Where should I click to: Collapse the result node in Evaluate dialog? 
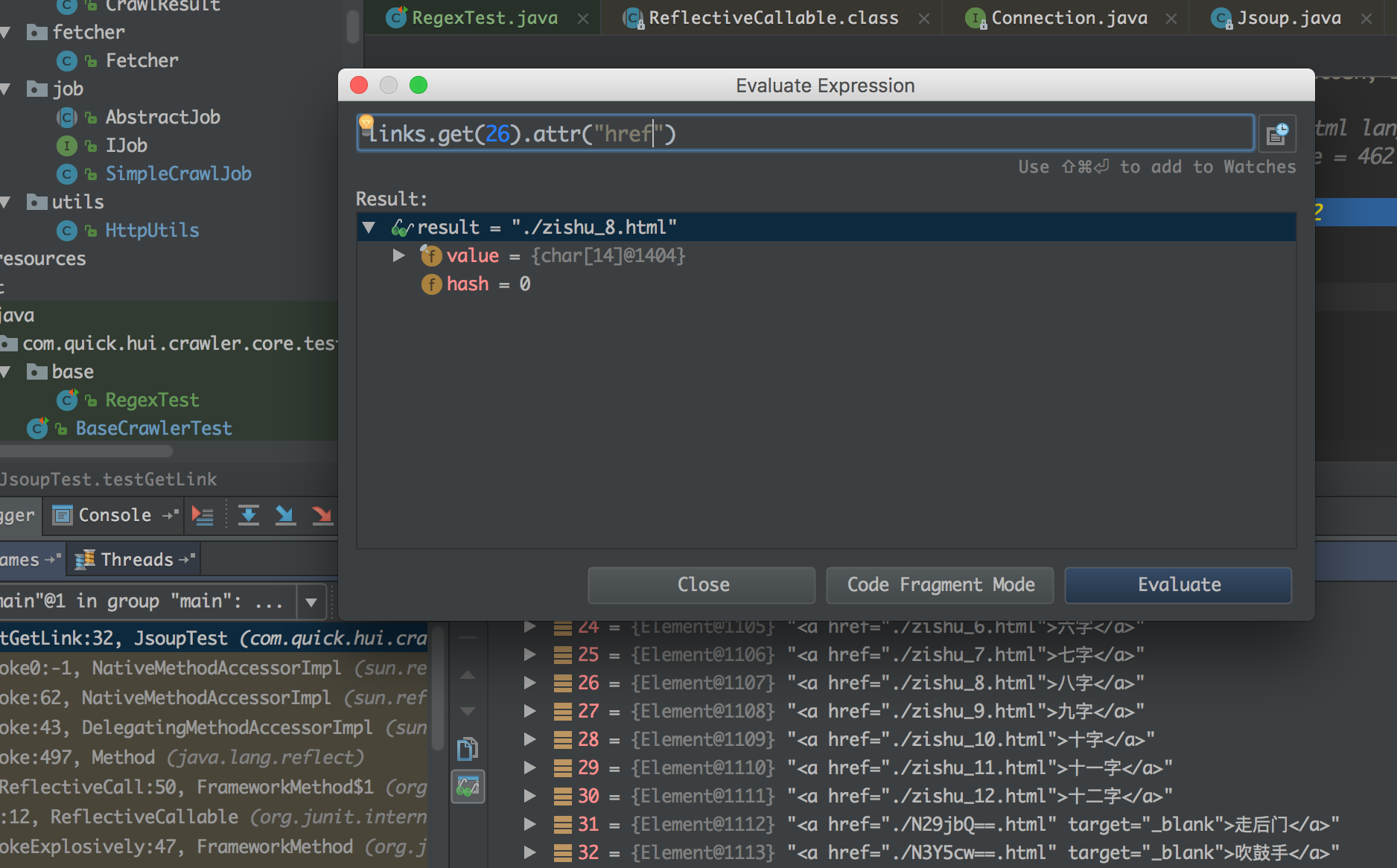point(369,227)
